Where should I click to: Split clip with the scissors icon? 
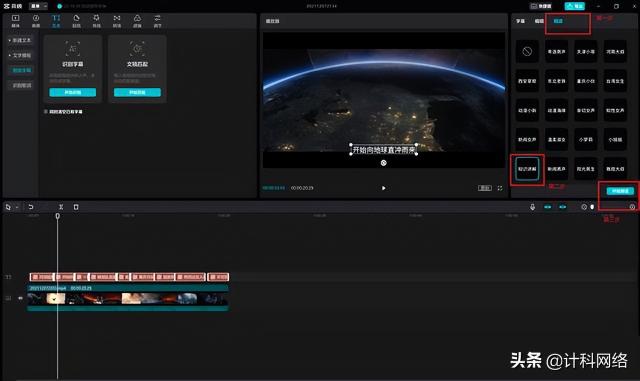pyautogui.click(x=61, y=207)
